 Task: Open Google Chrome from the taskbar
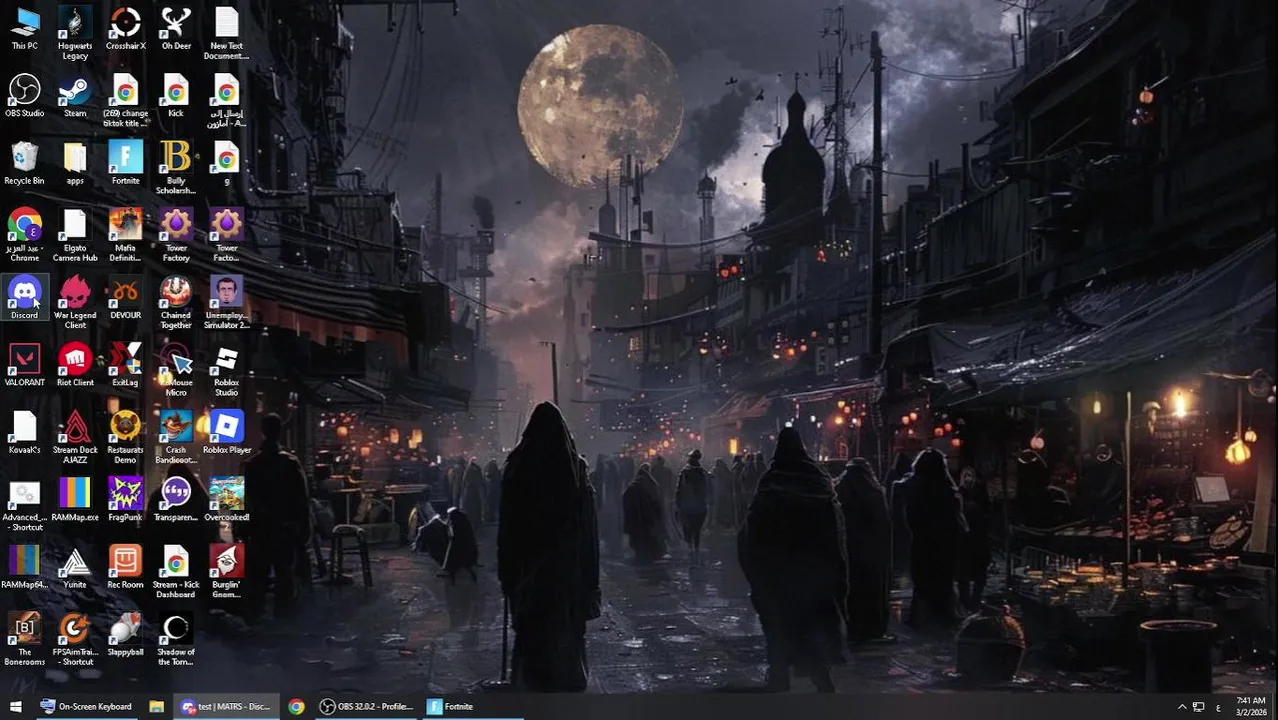click(x=296, y=706)
